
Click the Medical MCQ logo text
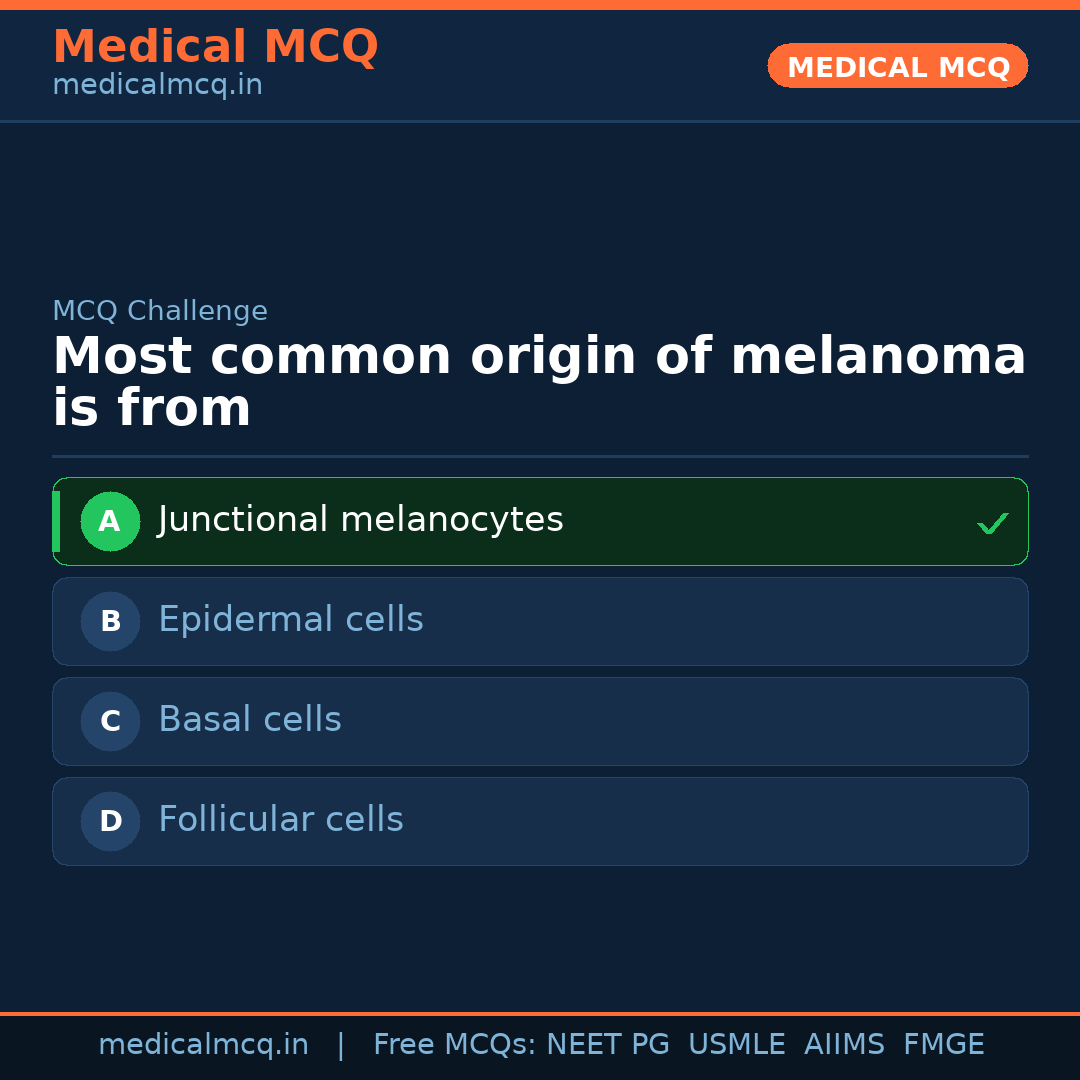[215, 47]
